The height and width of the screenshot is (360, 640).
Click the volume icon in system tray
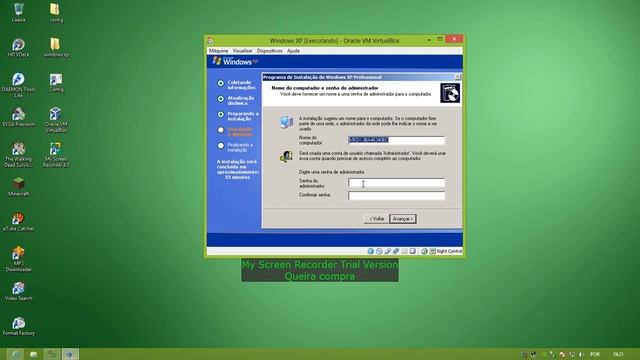pos(581,354)
